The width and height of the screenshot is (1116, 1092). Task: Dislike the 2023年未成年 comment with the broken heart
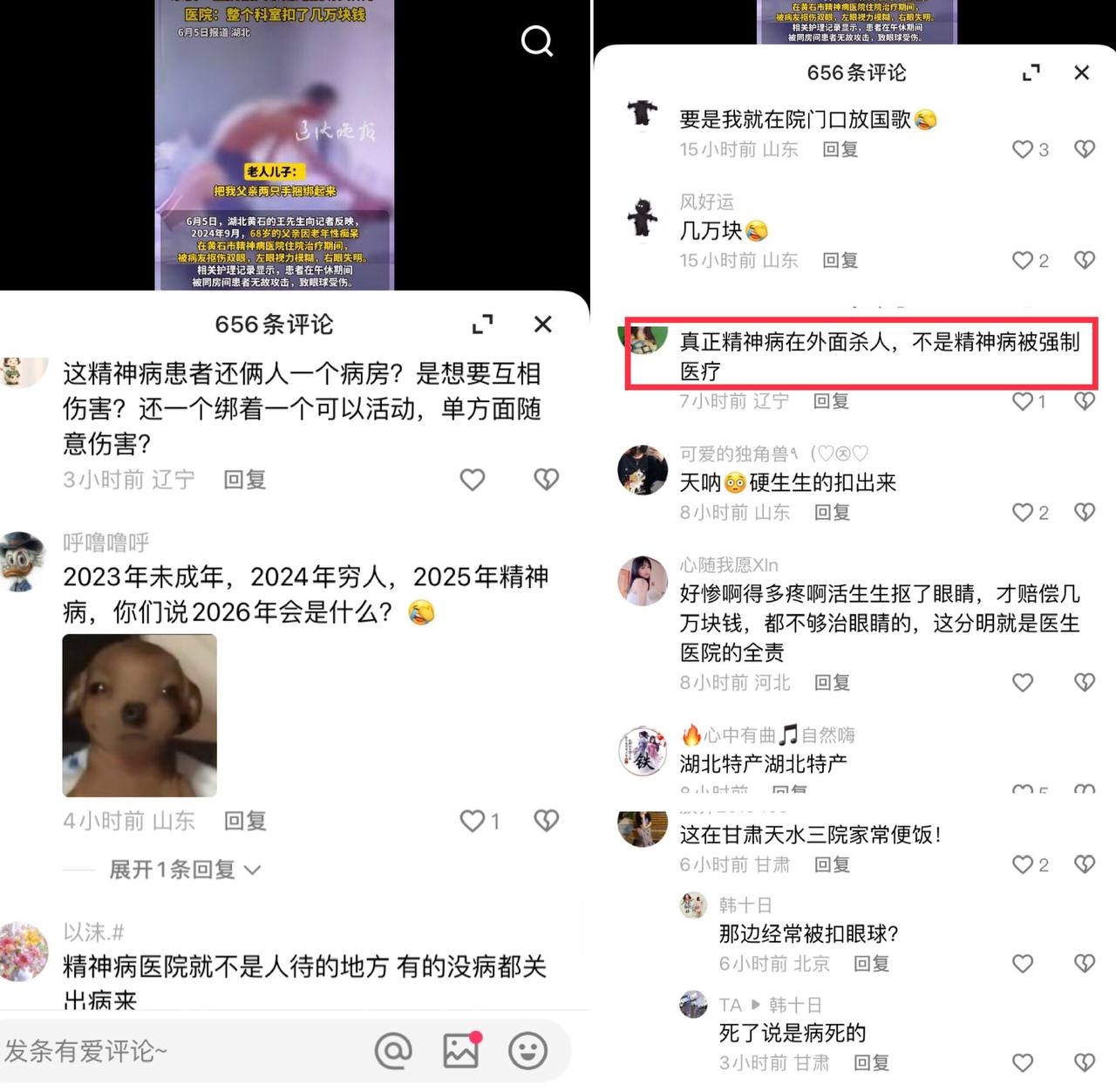[547, 821]
